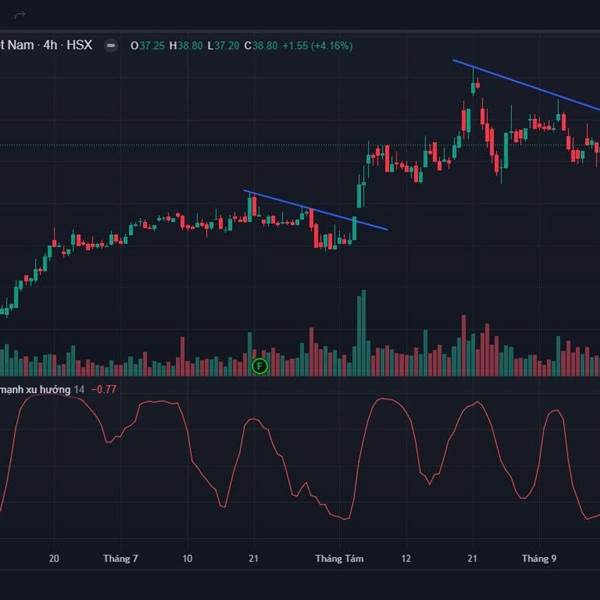
Task: Click the 'Tháng Tám' time axis label
Action: (x=339, y=559)
